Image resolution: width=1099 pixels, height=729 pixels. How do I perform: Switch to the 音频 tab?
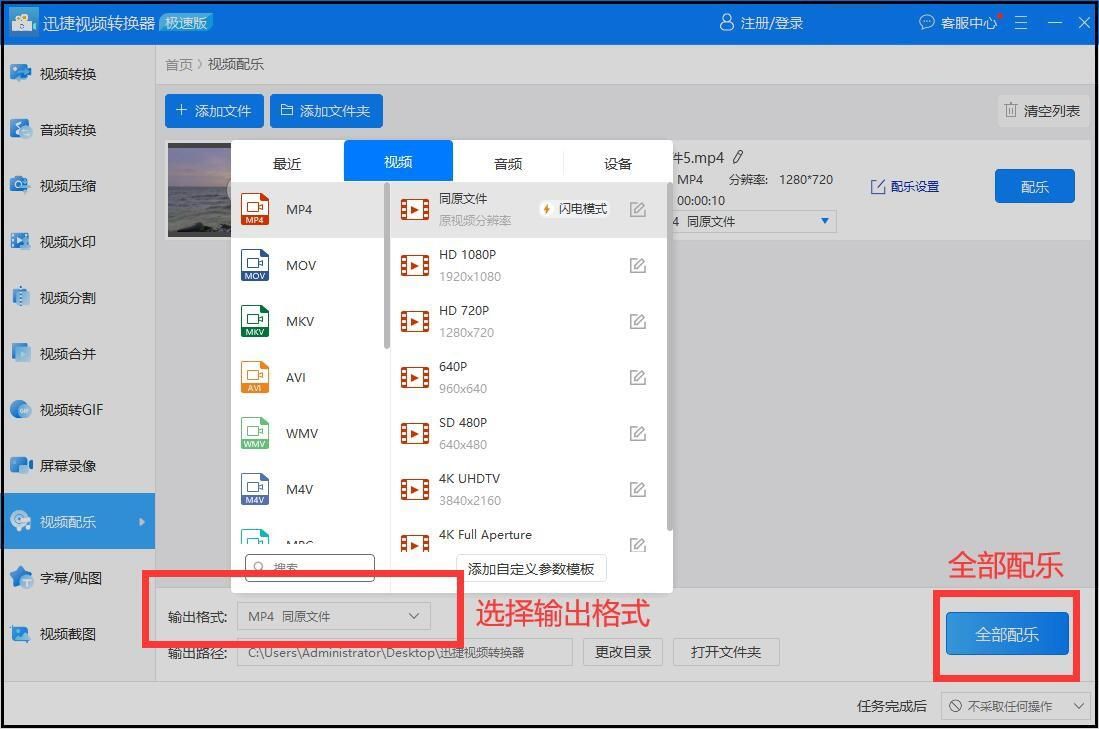507,161
